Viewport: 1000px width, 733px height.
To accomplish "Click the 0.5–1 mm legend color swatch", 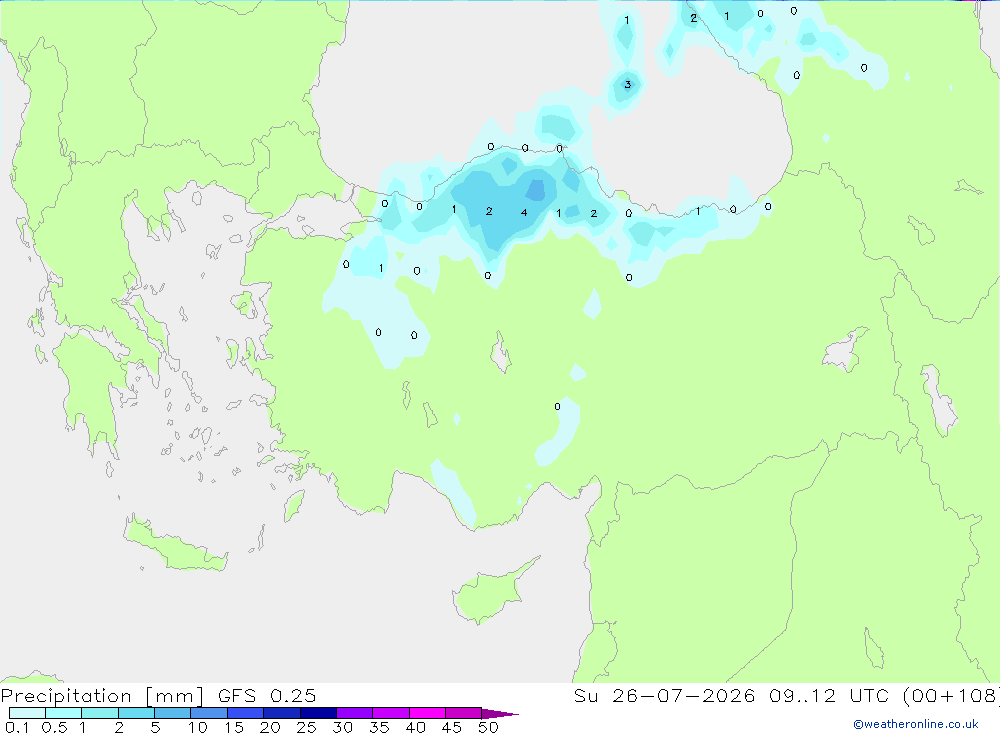I will [64, 713].
